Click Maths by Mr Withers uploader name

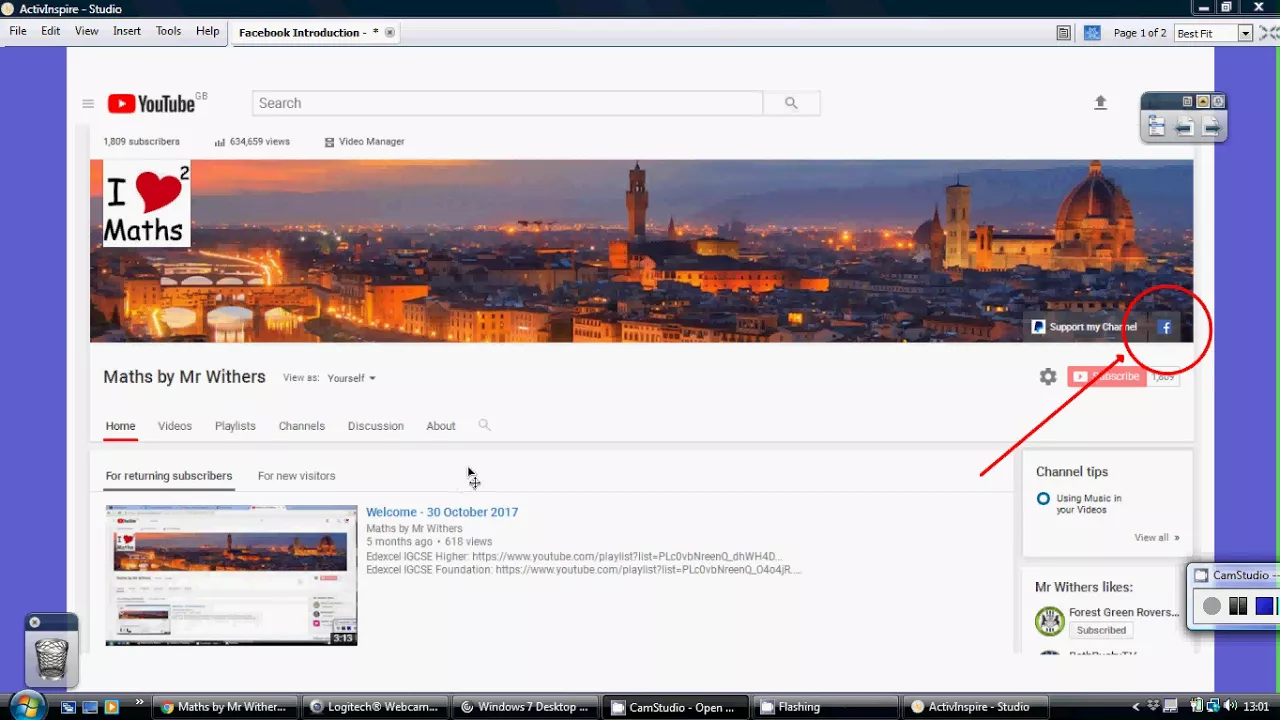coord(414,528)
